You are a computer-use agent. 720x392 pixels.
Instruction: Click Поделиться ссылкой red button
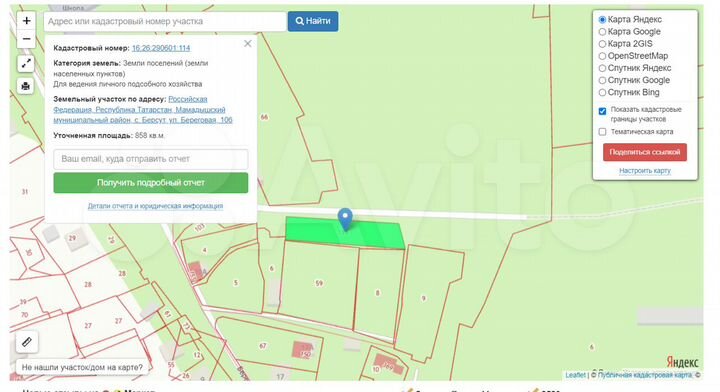tap(645, 152)
